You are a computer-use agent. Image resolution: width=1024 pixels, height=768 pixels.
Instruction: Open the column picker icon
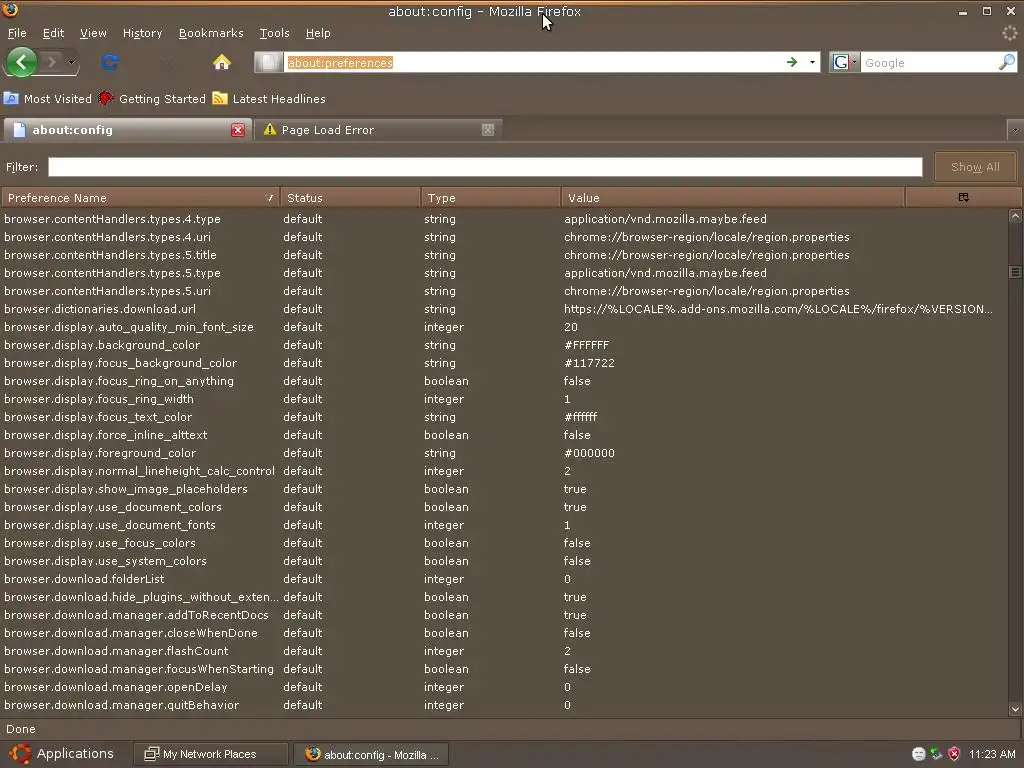963,197
